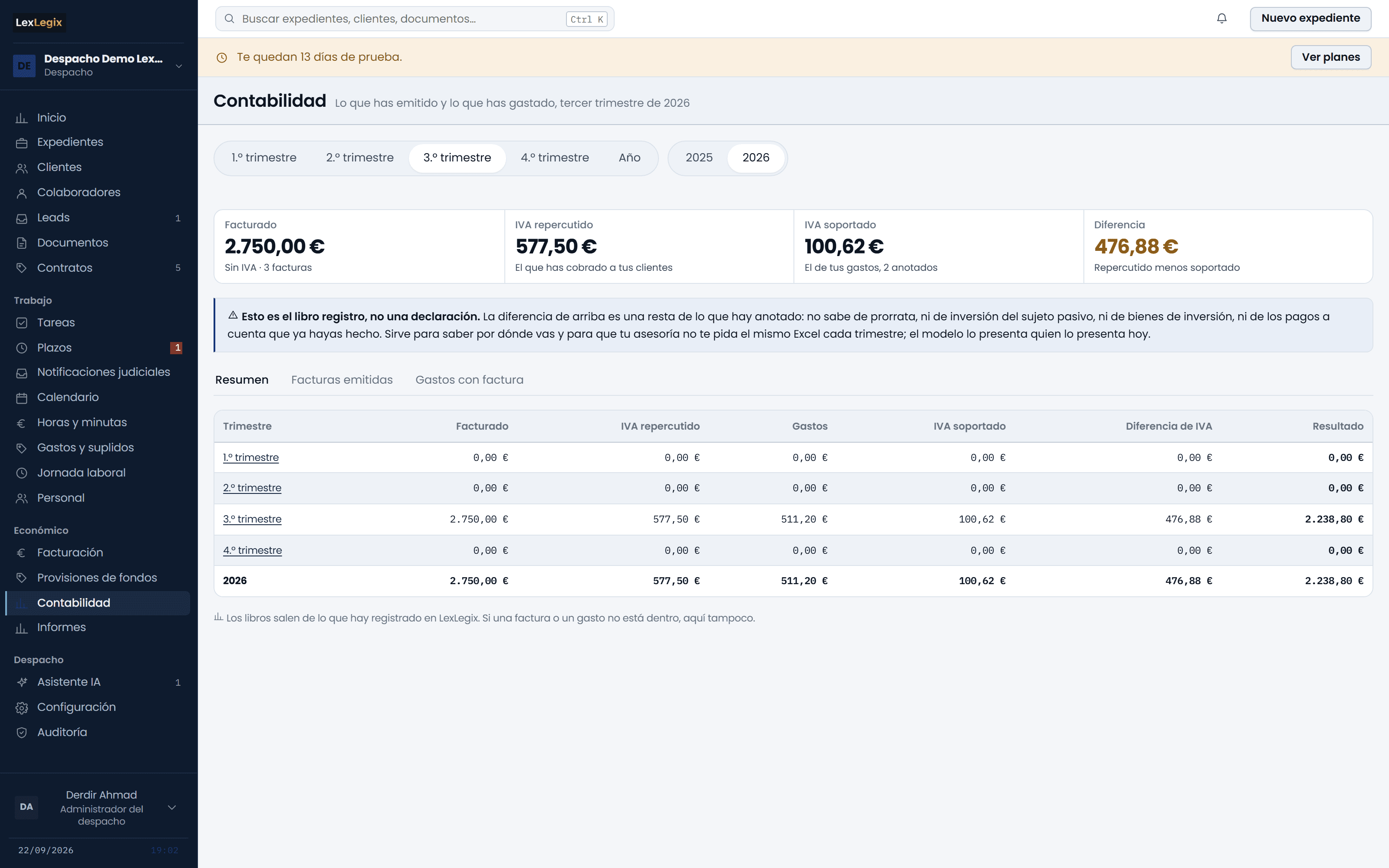
Task: Select the 4.º trimestre period toggle
Action: 554,158
